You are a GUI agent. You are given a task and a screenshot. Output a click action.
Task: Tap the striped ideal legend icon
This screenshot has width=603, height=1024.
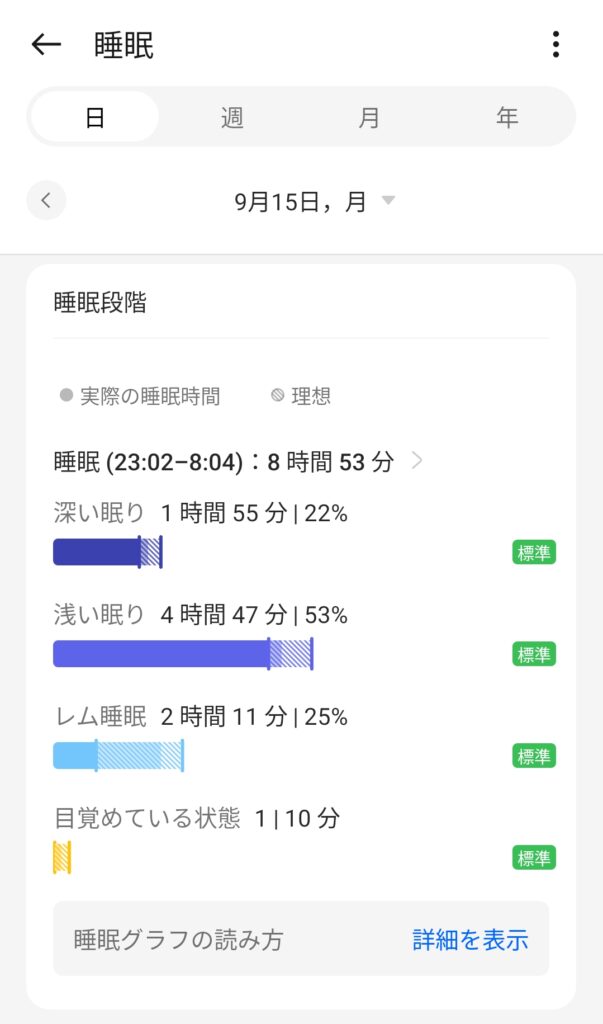(x=277, y=396)
